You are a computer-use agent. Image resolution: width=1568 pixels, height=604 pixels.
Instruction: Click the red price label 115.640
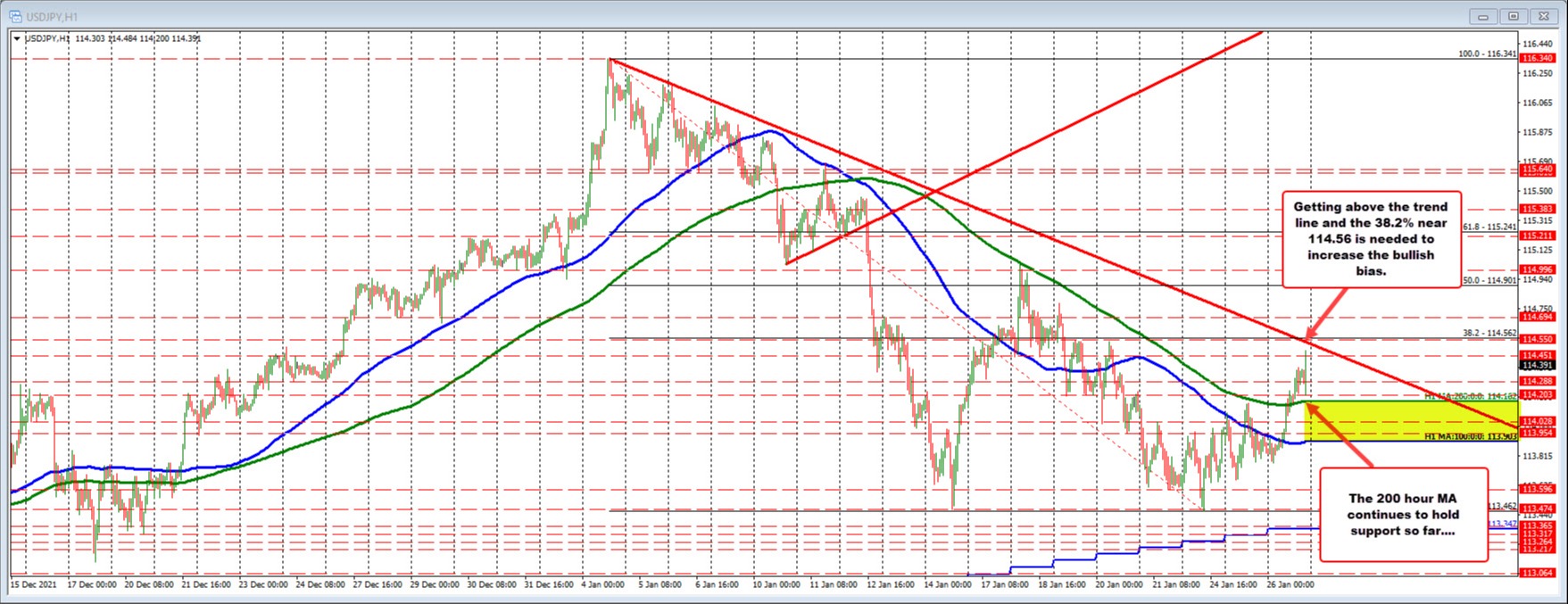pos(1537,169)
